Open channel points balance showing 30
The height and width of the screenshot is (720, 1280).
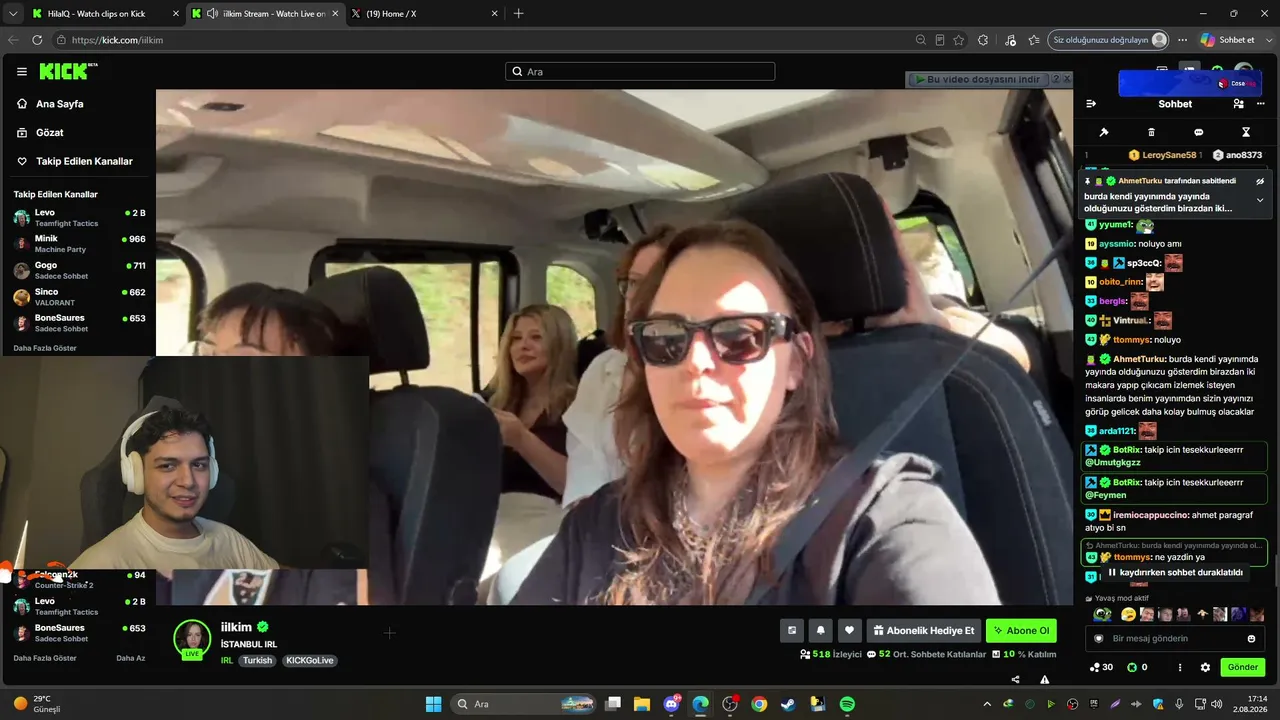(1101, 667)
